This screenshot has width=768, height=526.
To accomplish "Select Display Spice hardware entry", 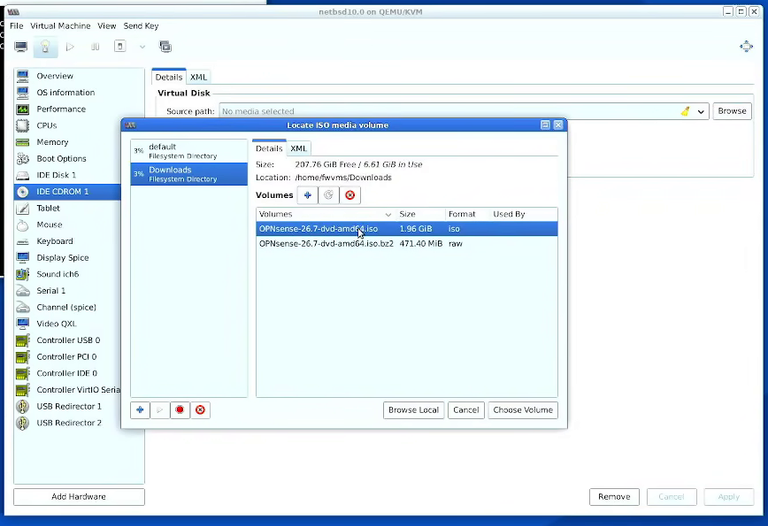I will pyautogui.click(x=68, y=258).
